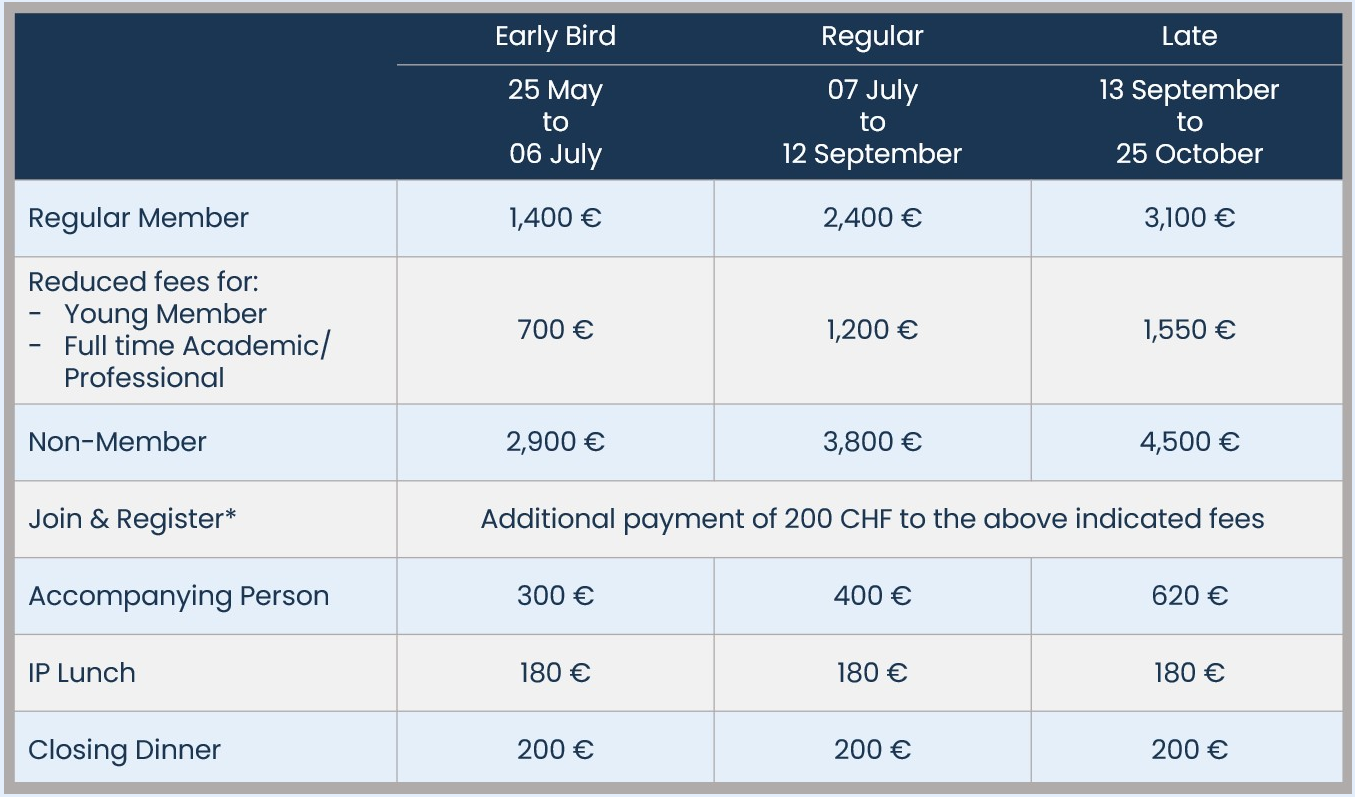Viewport: 1355px width, 797px height.
Task: Select the Young Member reduced fee line
Action: tap(165, 314)
